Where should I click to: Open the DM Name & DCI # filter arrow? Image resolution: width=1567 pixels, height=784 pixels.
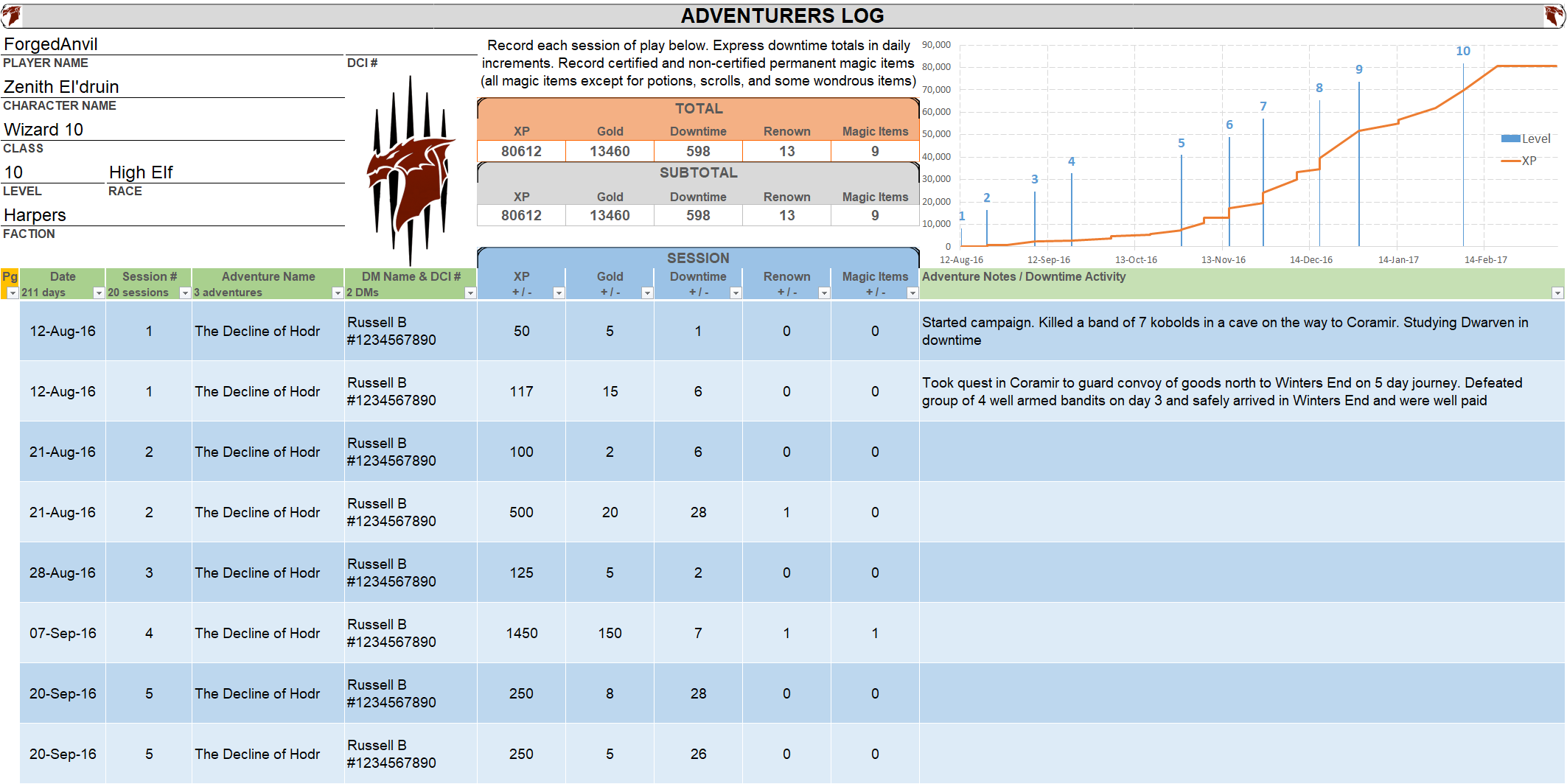(470, 293)
